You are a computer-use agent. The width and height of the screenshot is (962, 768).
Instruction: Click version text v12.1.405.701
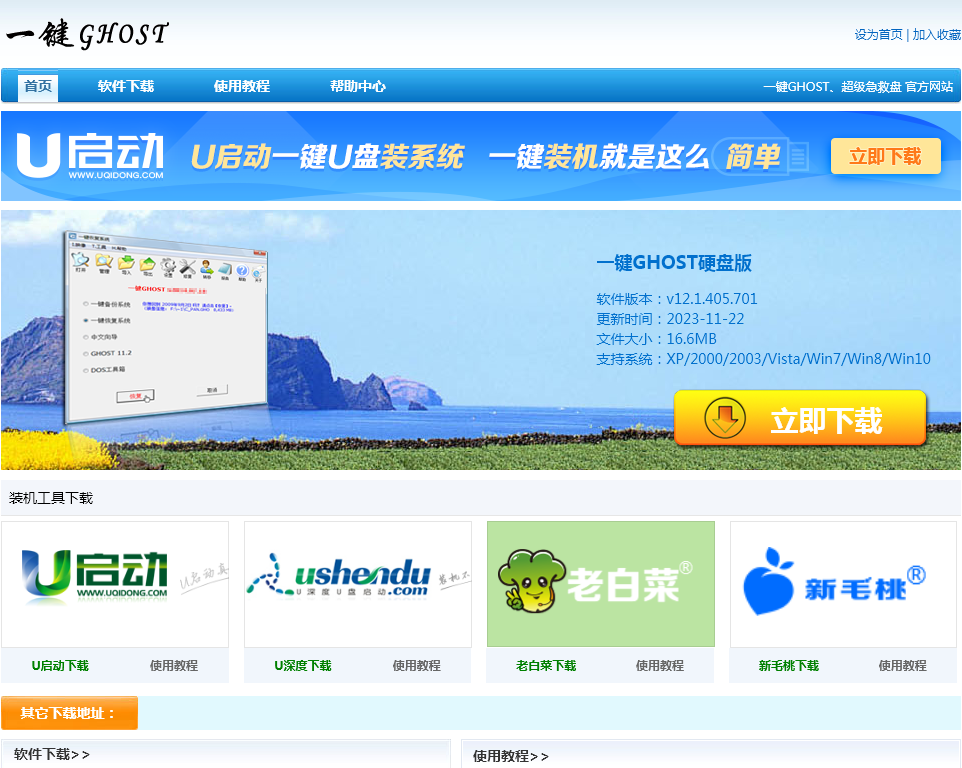pyautogui.click(x=712, y=299)
